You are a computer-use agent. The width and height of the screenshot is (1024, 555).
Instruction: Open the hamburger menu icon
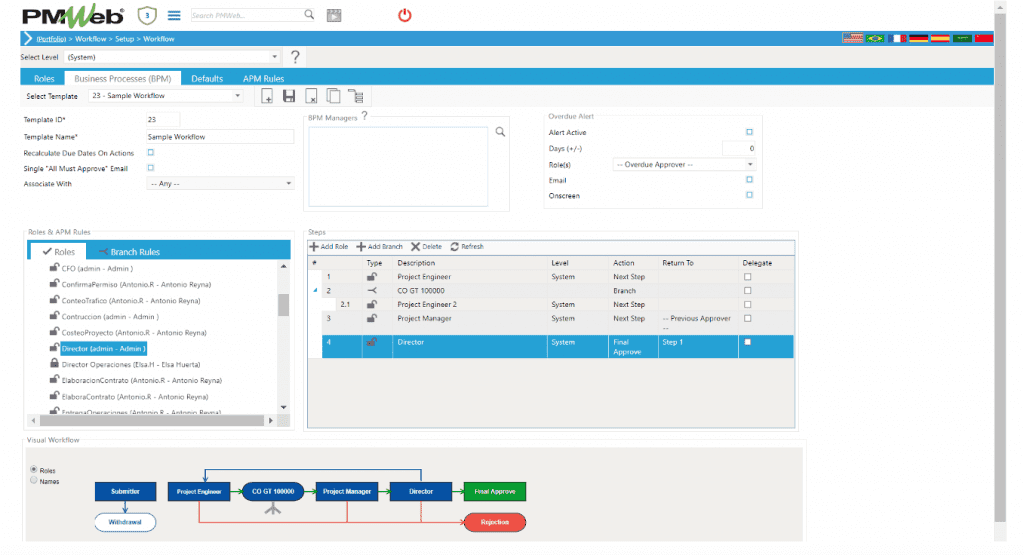(174, 15)
